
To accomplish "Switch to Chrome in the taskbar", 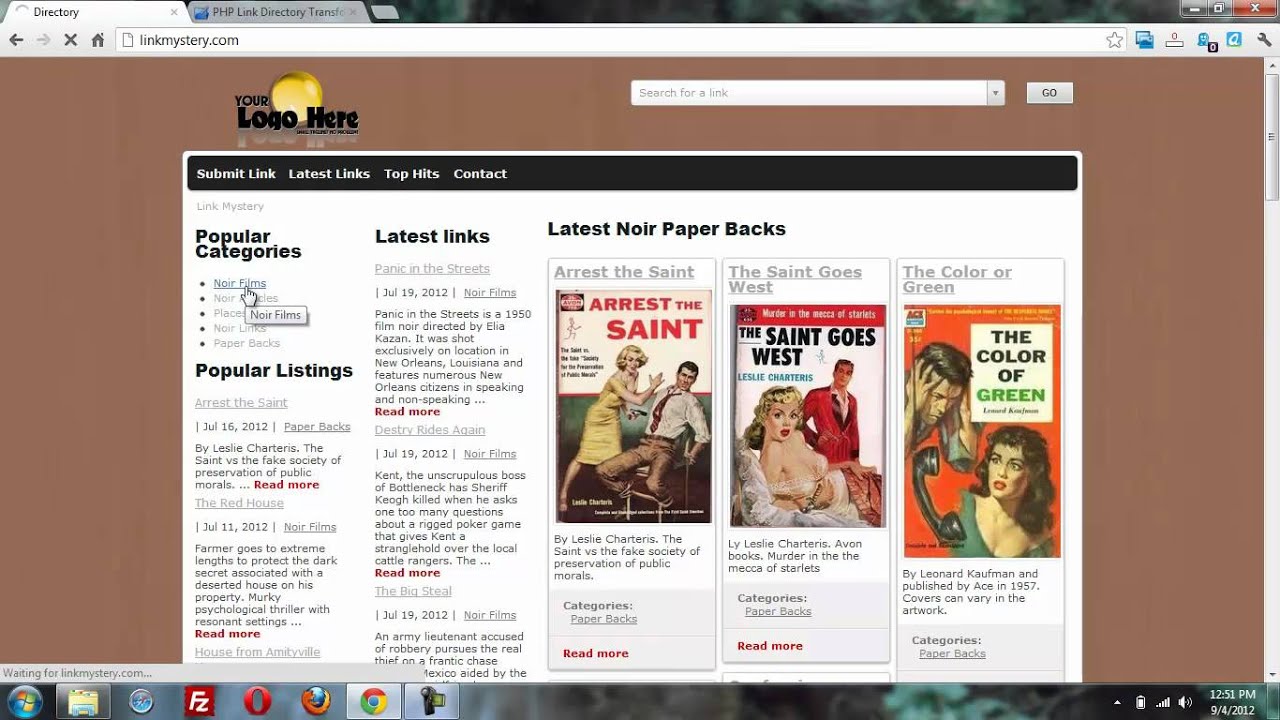I will point(374,701).
